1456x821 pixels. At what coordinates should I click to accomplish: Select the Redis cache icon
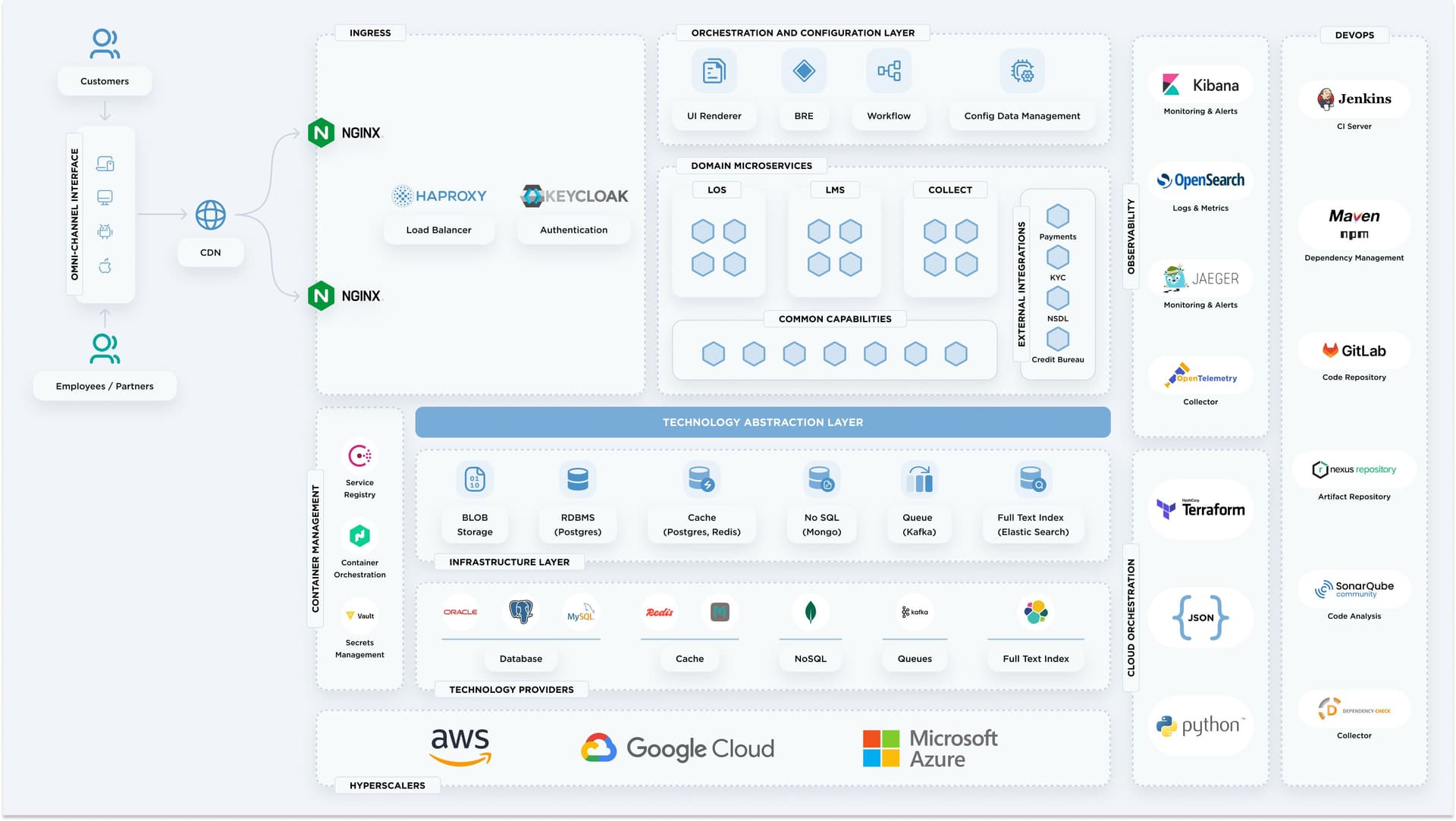point(658,612)
